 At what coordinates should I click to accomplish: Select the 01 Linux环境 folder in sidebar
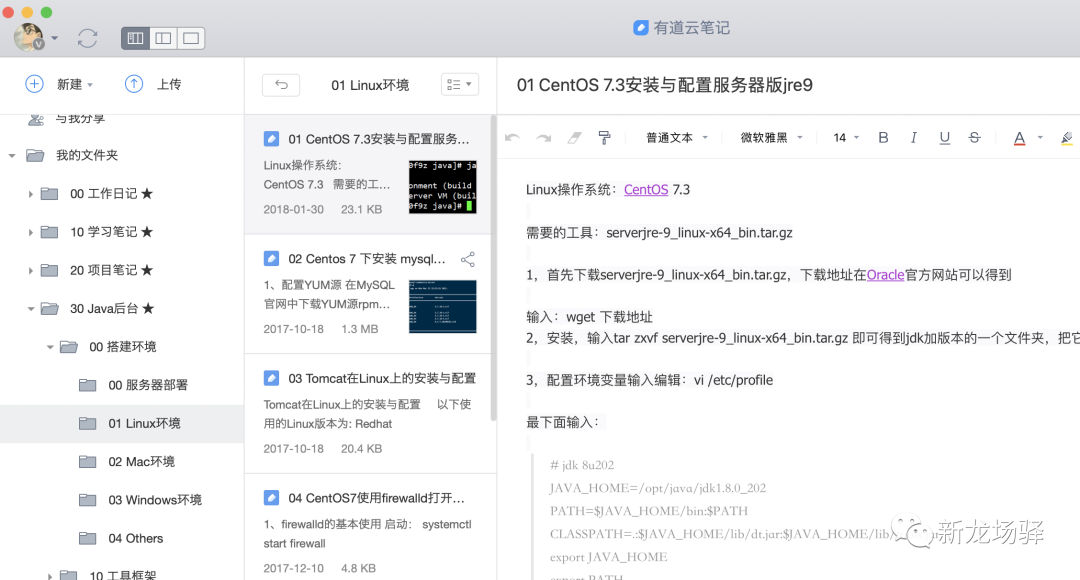click(x=122, y=424)
